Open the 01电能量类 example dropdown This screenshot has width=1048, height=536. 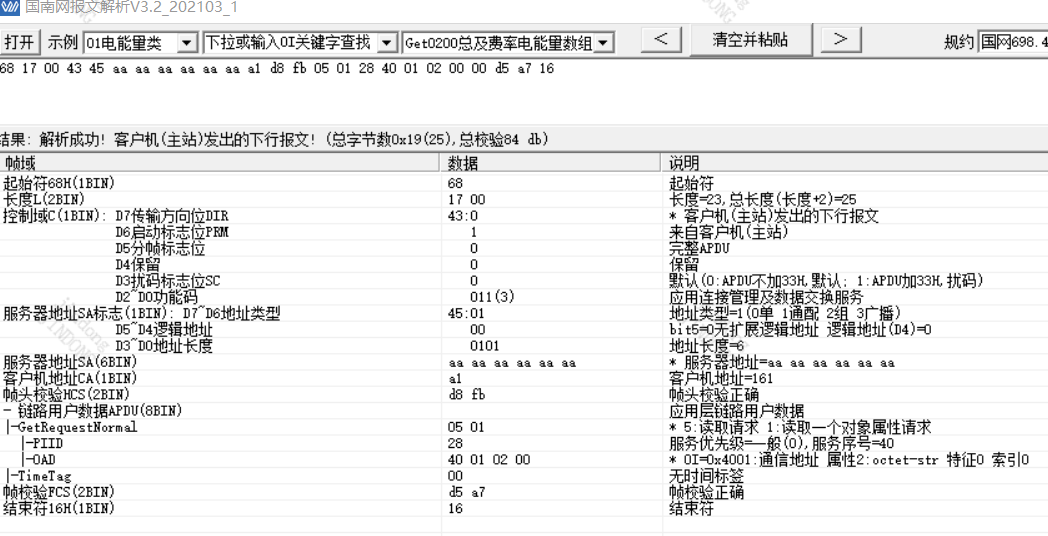coord(188,43)
